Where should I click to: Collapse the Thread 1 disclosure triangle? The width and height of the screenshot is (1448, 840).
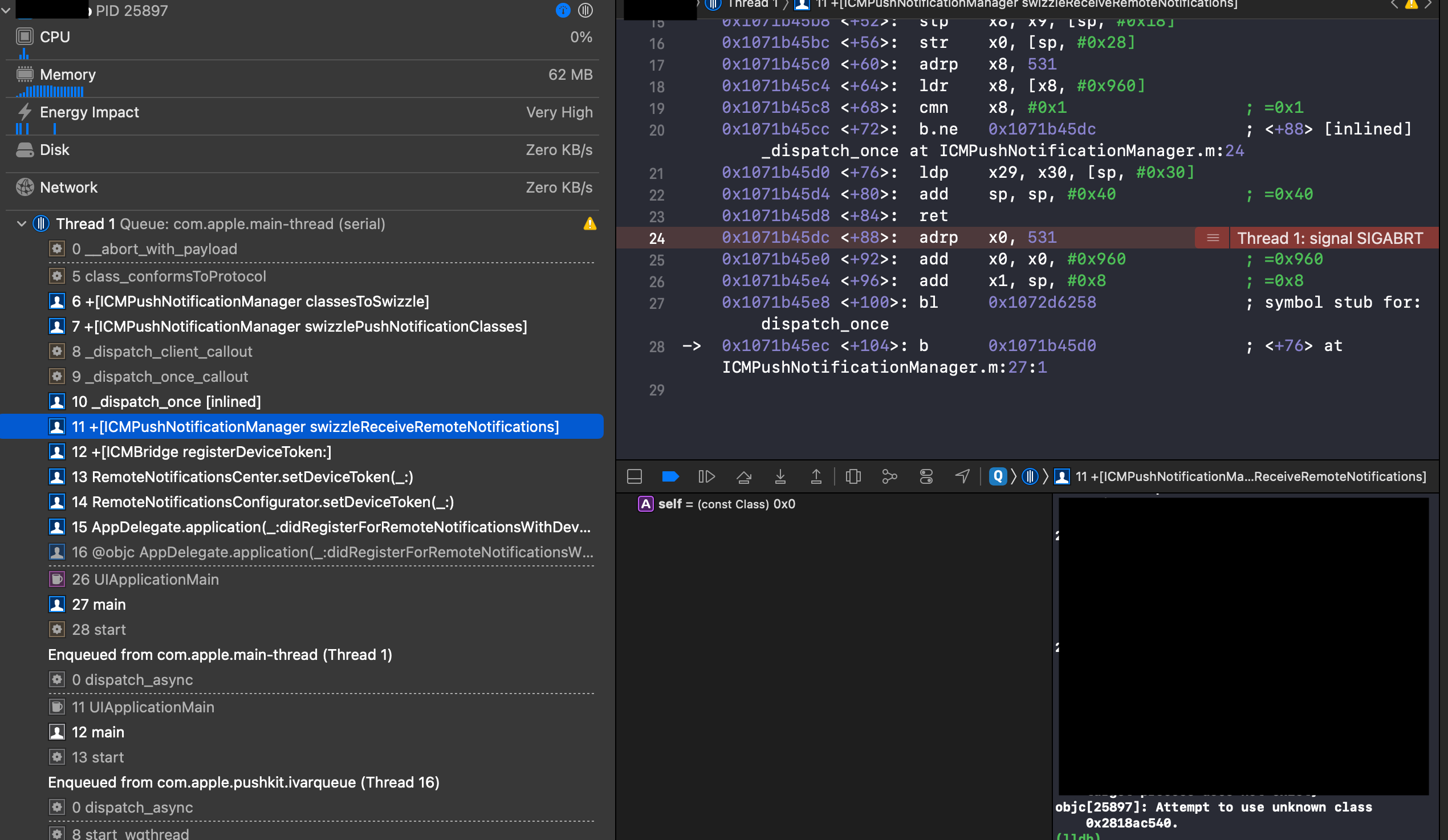click(22, 223)
